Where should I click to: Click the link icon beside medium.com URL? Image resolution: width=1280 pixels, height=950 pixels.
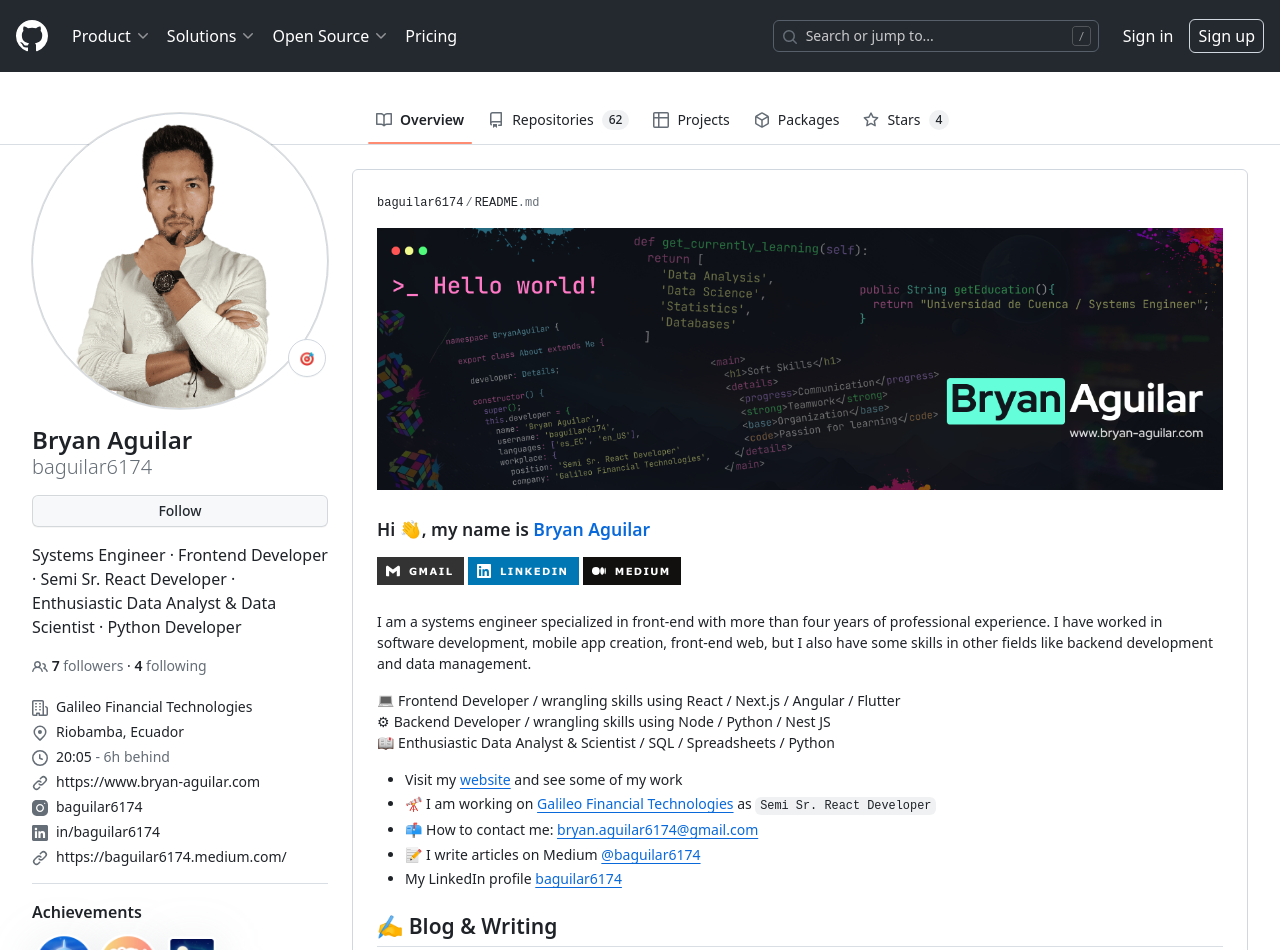click(x=40, y=858)
